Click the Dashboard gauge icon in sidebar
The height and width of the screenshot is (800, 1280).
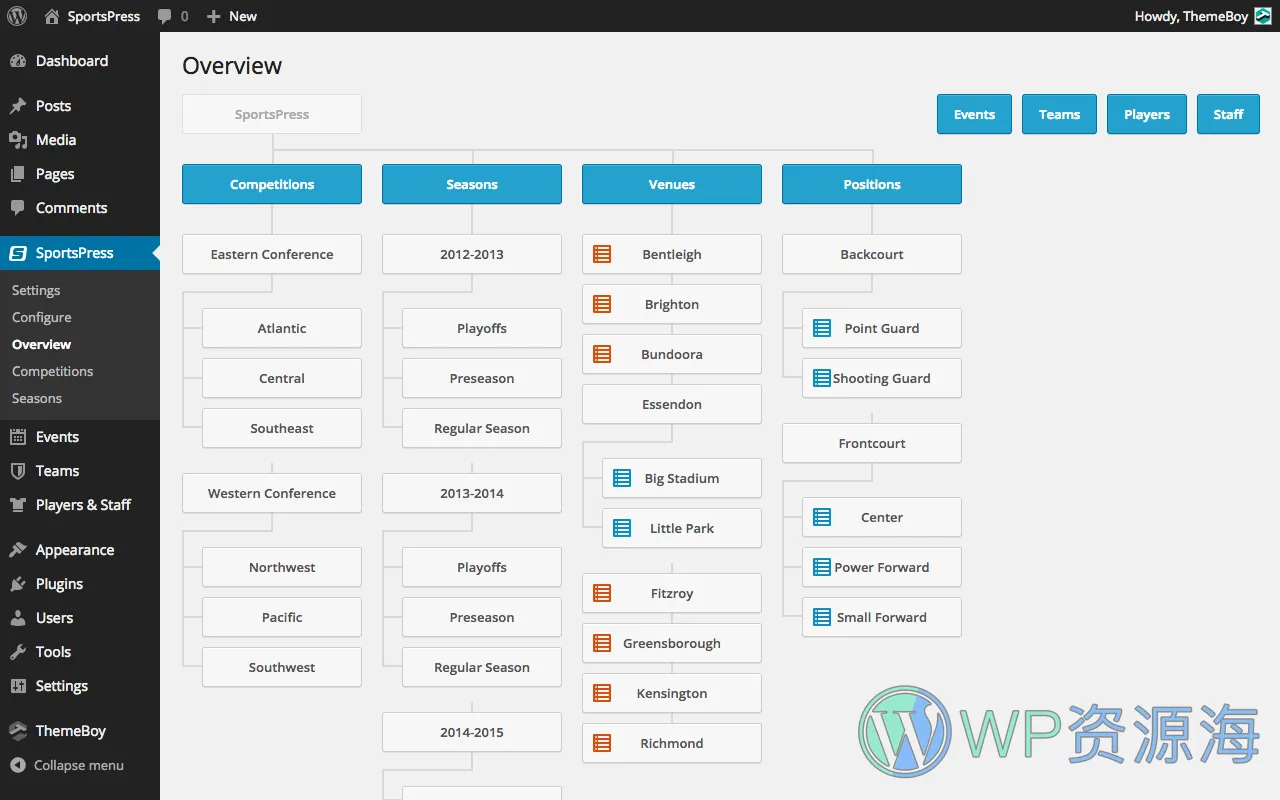tap(18, 61)
